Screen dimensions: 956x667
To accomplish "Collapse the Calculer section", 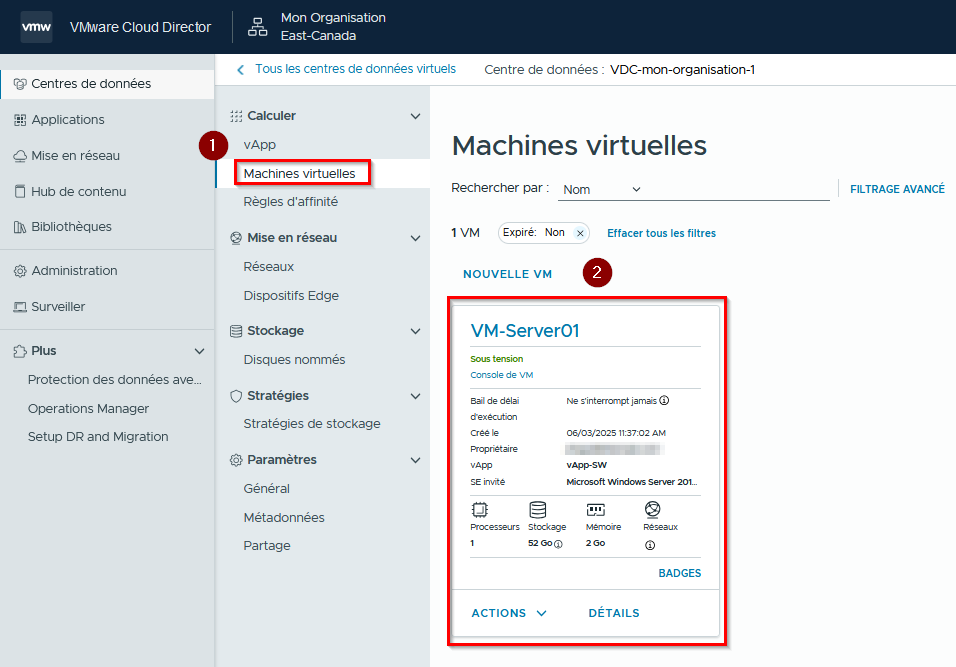I will [415, 116].
